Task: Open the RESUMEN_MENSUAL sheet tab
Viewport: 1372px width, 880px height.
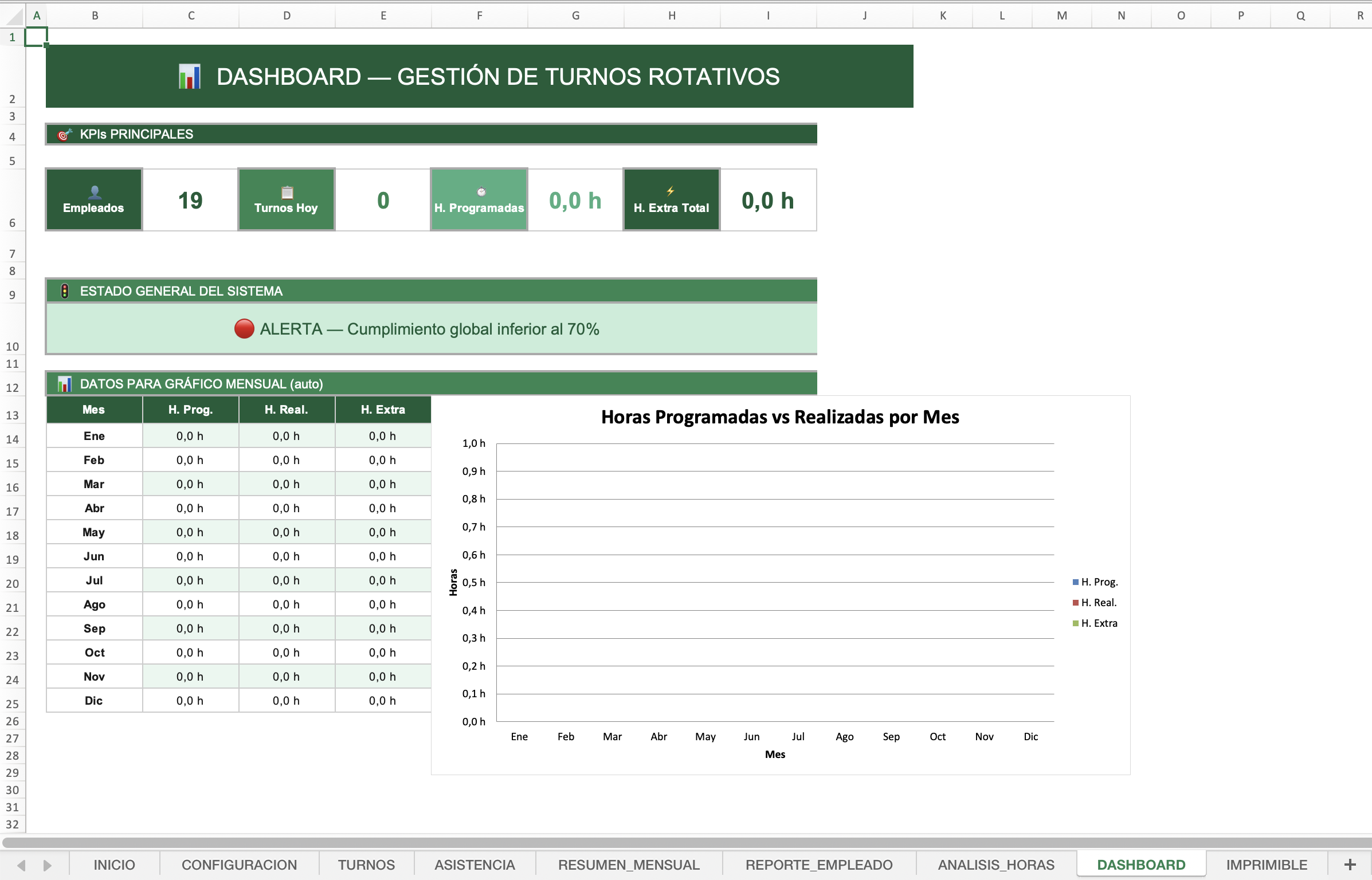Action: click(629, 865)
